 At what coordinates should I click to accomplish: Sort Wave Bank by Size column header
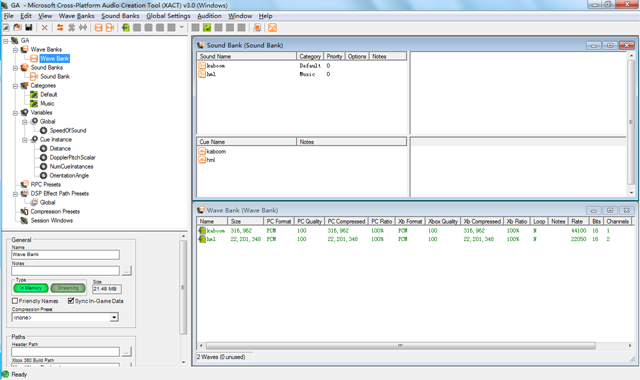246,221
